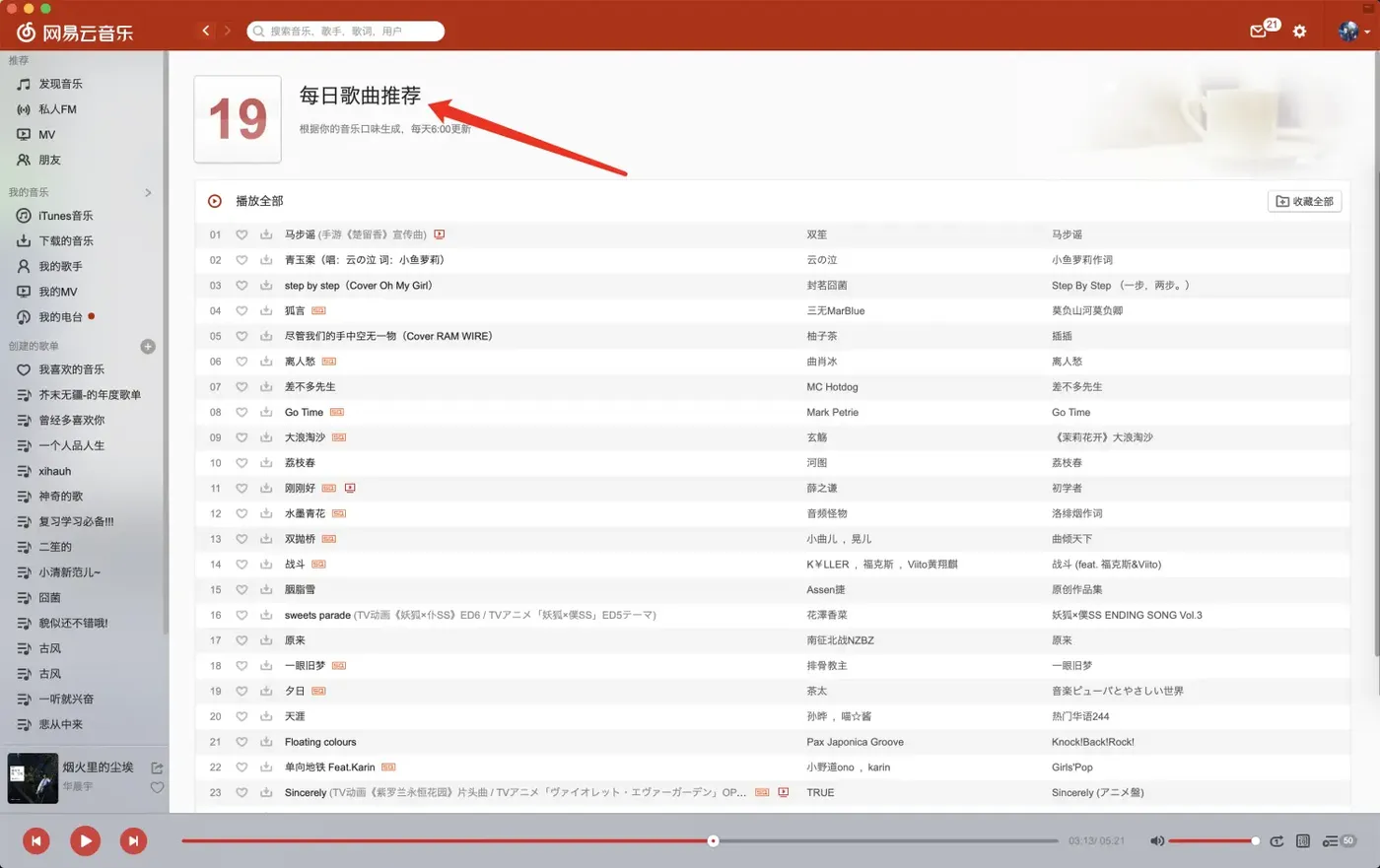1380x868 pixels.
Task: Open the play queue with 50 songs
Action: coord(1339,840)
